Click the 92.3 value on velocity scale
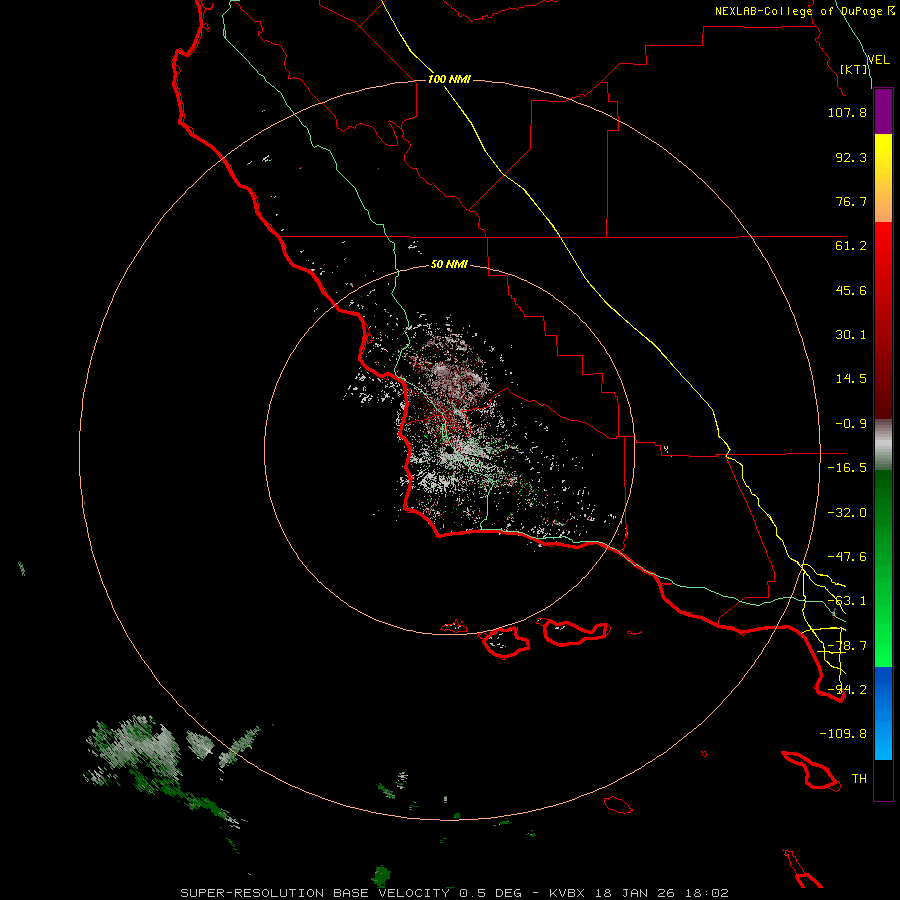900x900 pixels. point(851,157)
